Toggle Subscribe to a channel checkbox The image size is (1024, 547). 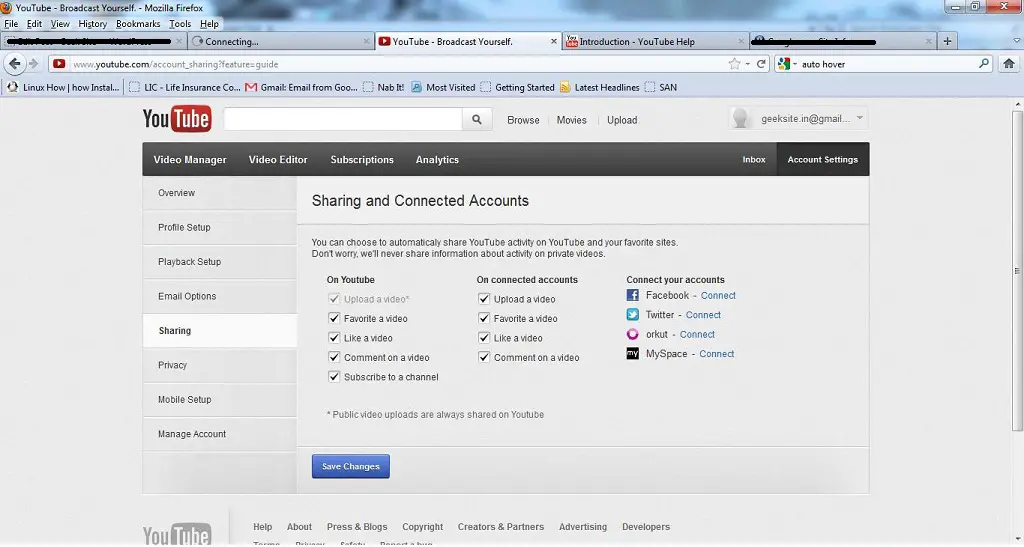[335, 377]
